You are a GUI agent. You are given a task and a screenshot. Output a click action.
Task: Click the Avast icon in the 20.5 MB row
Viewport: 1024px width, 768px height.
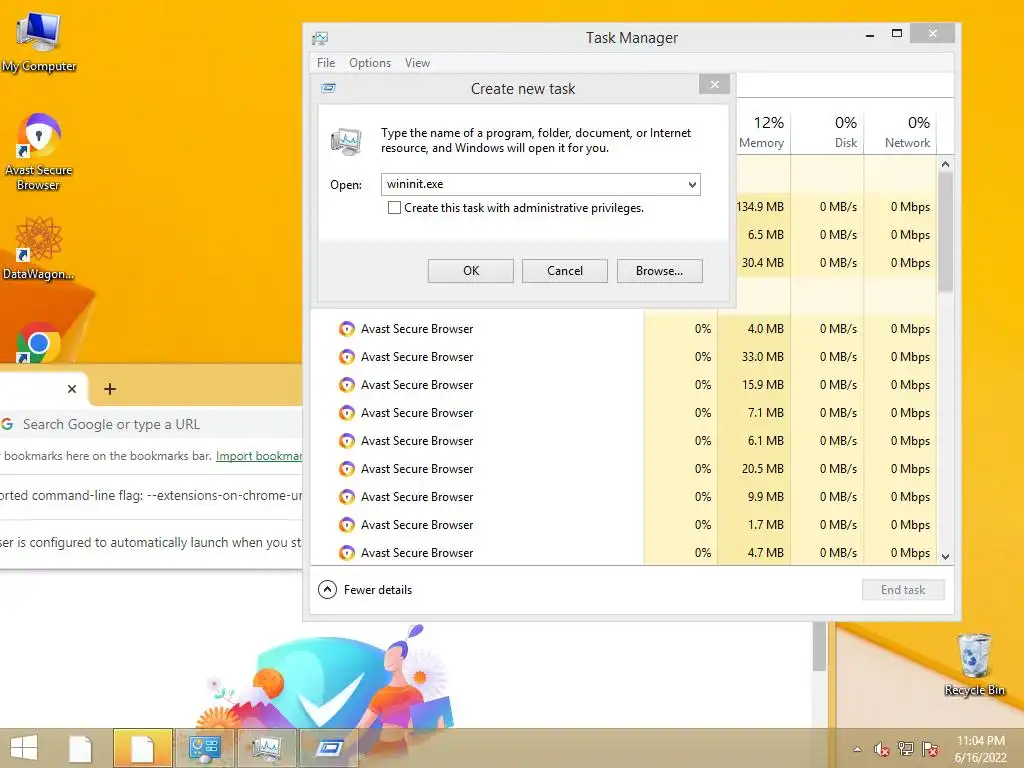[x=347, y=469]
